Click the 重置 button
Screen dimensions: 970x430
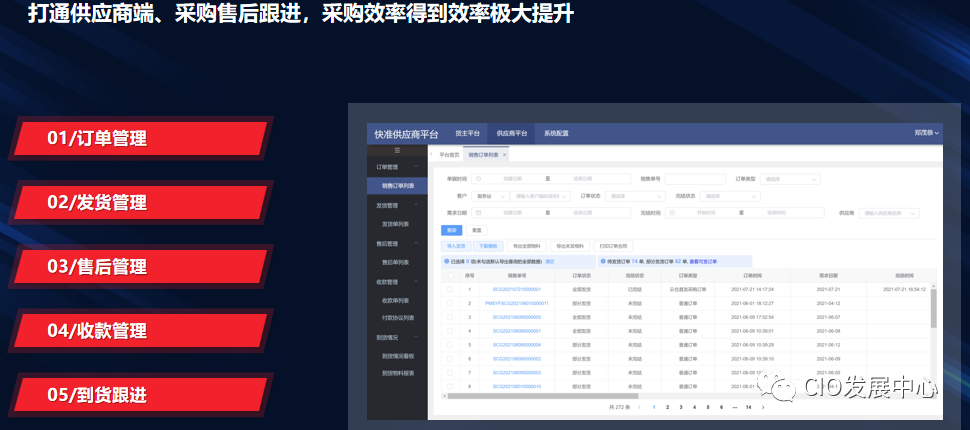click(x=476, y=230)
